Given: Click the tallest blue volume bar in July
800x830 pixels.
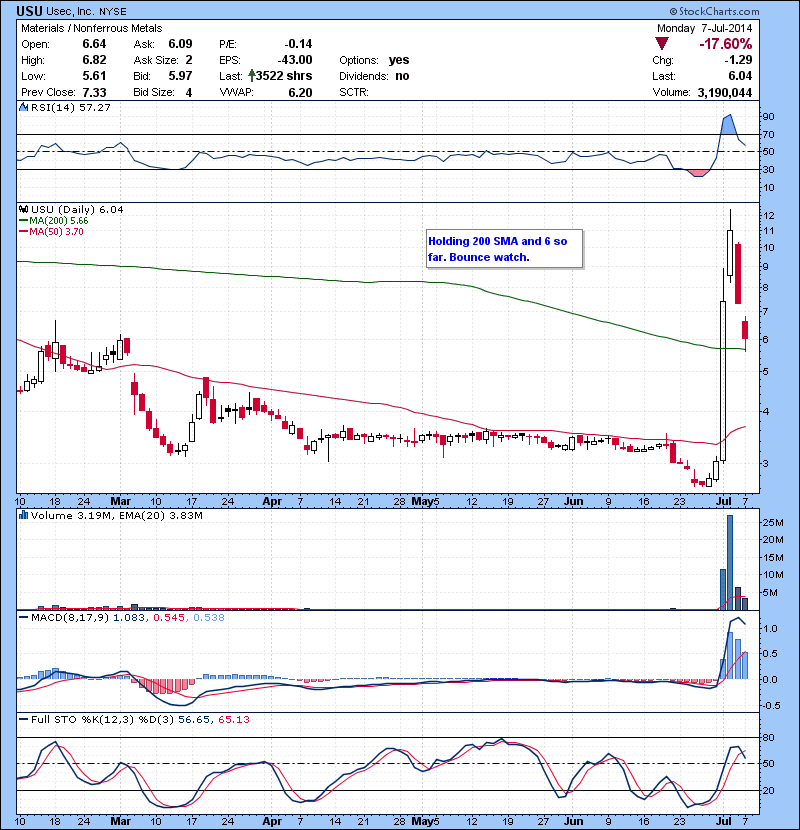Looking at the screenshot, I should pyautogui.click(x=730, y=562).
